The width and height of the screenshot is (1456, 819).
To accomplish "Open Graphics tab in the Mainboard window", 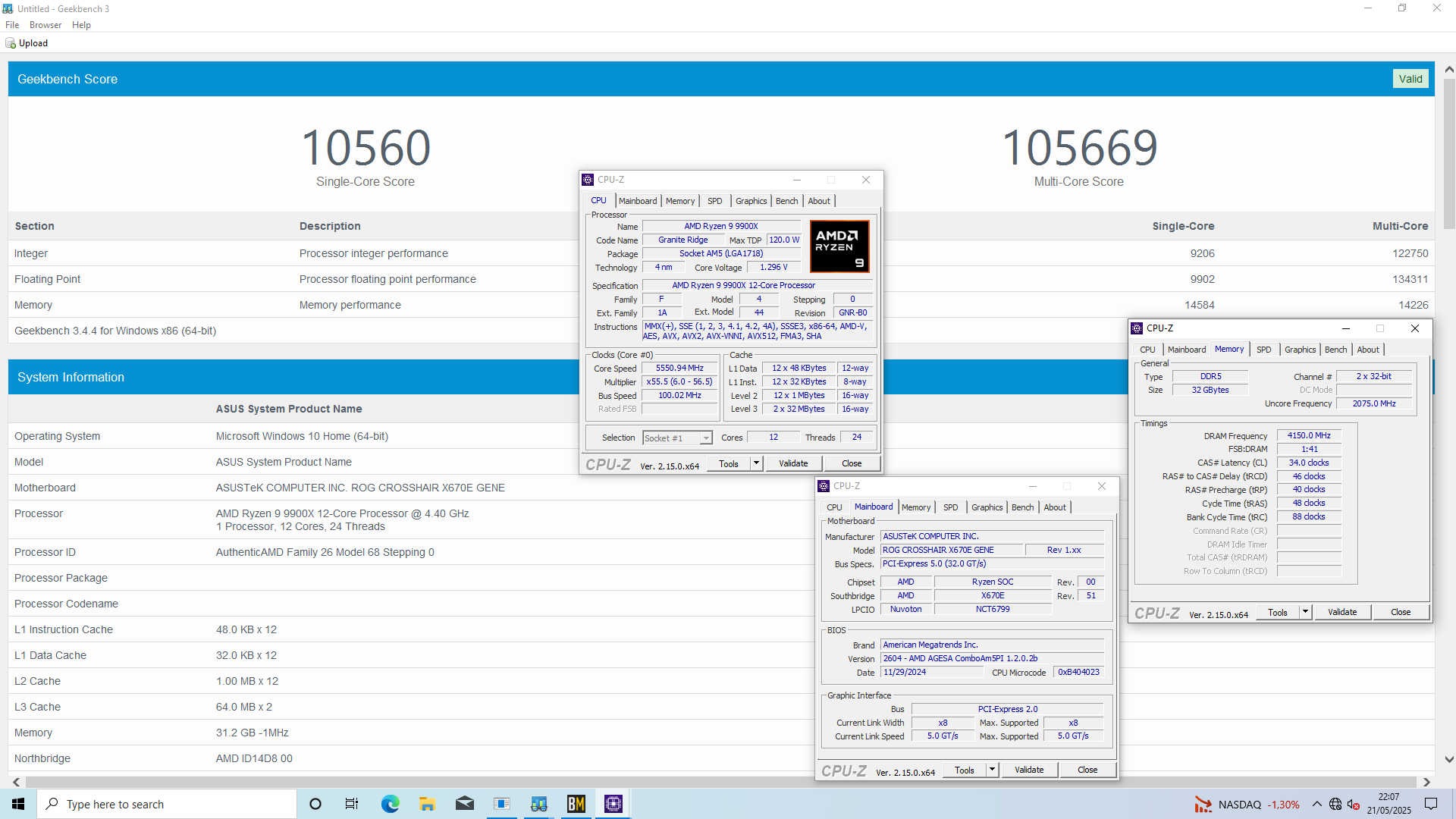I will (987, 507).
